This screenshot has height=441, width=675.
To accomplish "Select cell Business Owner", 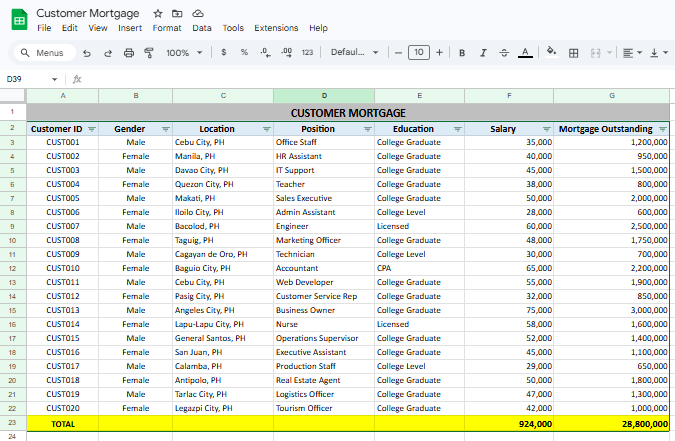I will (x=324, y=310).
